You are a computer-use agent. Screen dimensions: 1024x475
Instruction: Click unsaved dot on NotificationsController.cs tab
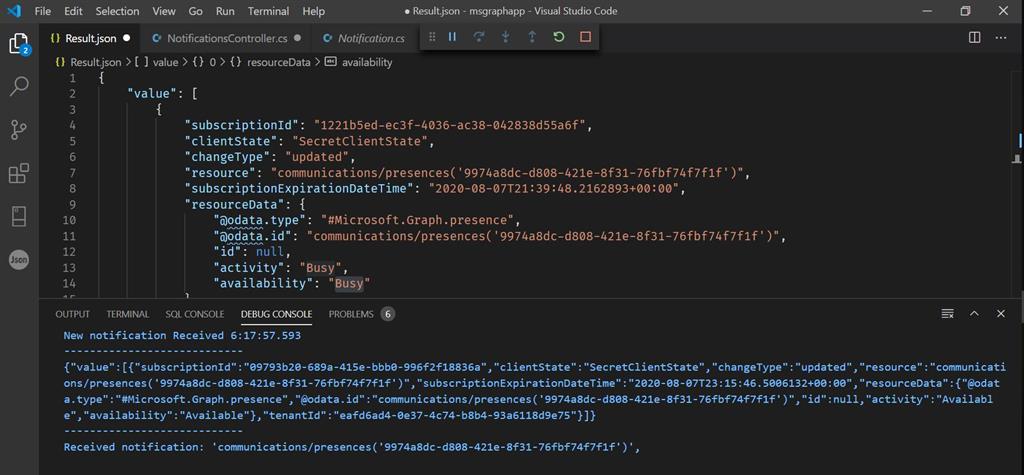pos(298,38)
